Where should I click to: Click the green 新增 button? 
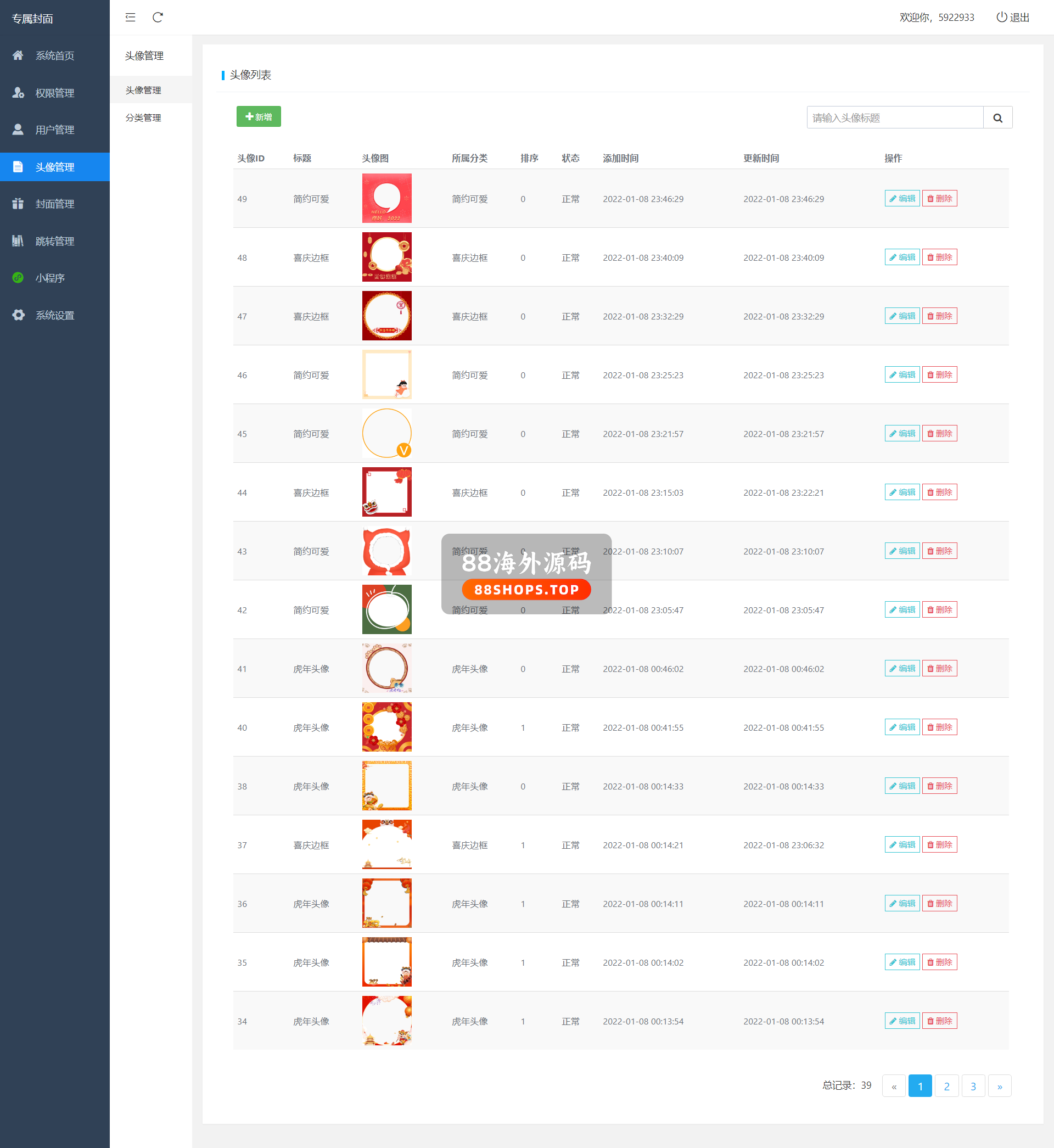pyautogui.click(x=259, y=116)
